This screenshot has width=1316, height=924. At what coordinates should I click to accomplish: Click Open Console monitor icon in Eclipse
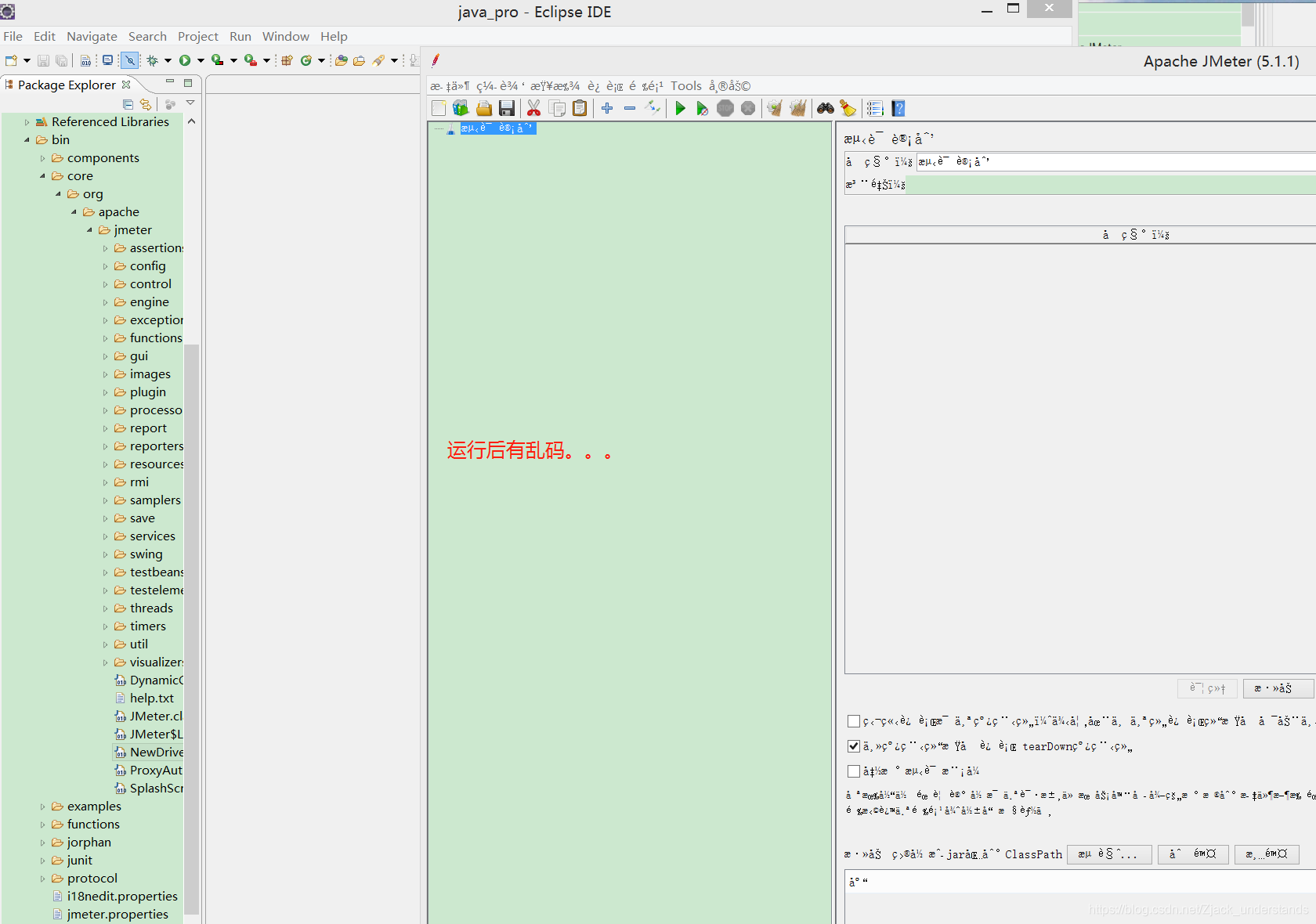tap(108, 60)
